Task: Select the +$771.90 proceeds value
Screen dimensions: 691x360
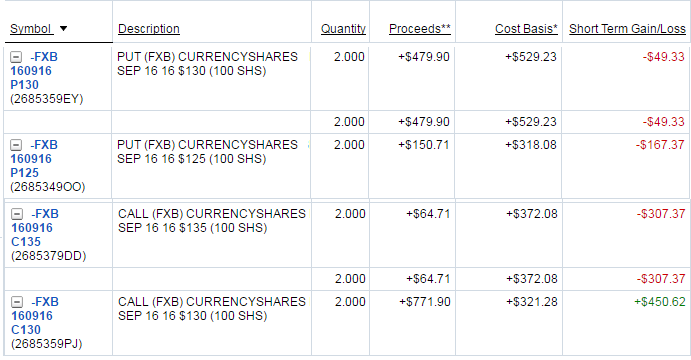Action: pos(425,302)
